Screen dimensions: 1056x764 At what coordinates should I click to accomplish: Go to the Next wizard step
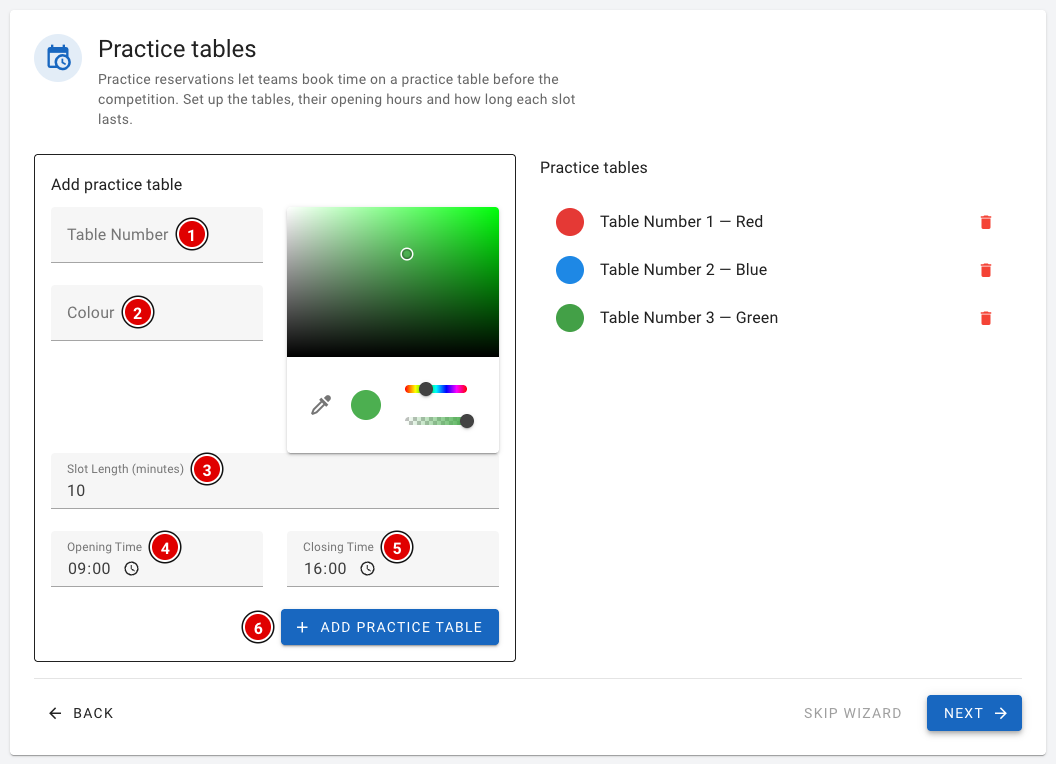pyautogui.click(x=974, y=713)
